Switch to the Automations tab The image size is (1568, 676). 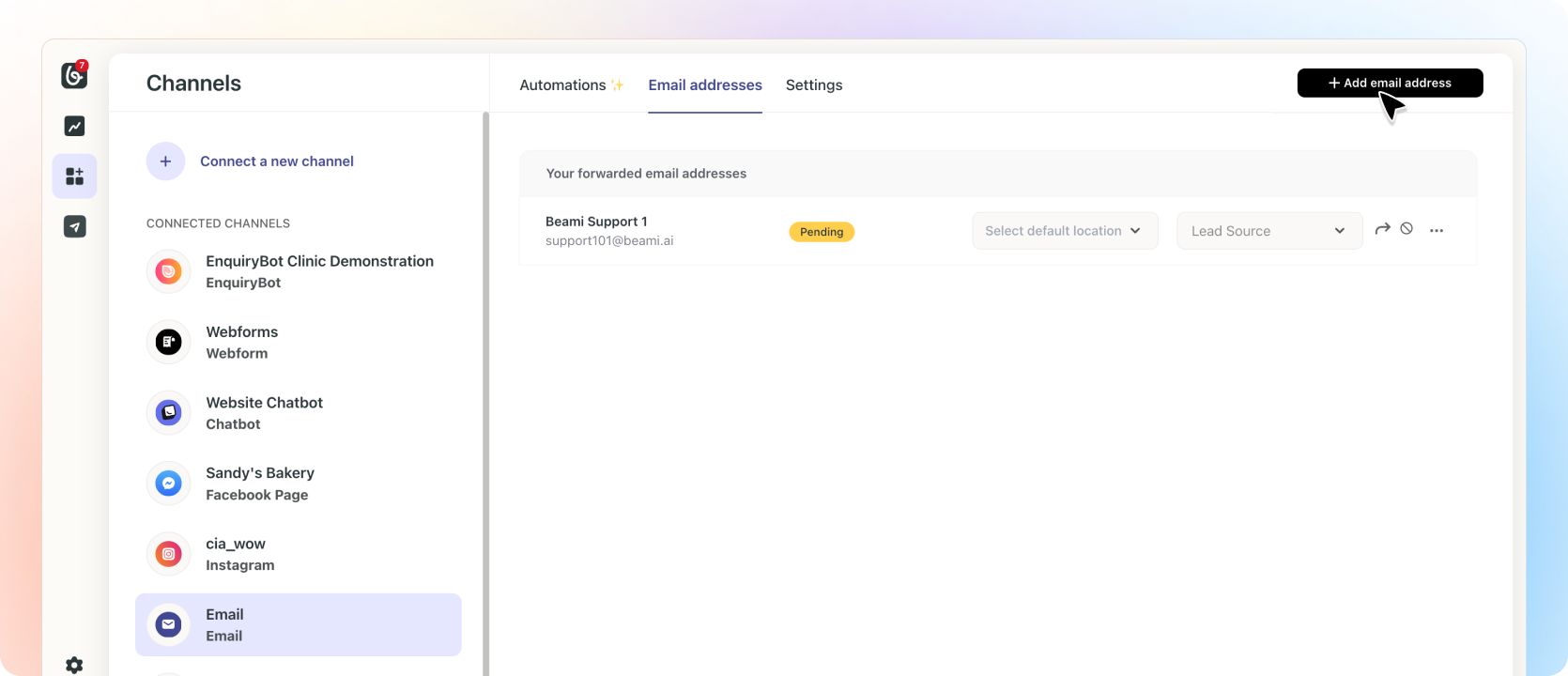572,84
